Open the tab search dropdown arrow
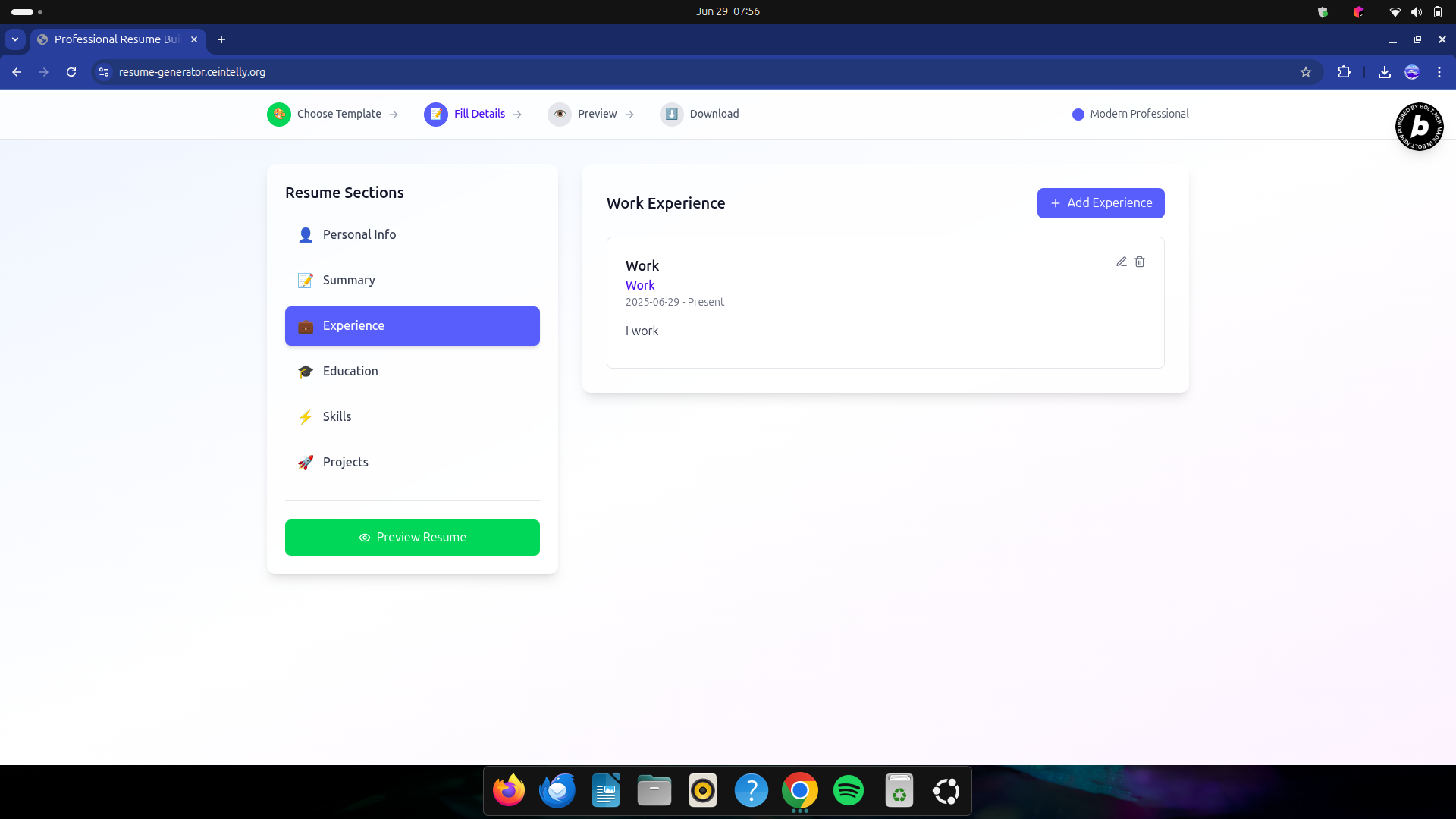1456x819 pixels. click(15, 39)
